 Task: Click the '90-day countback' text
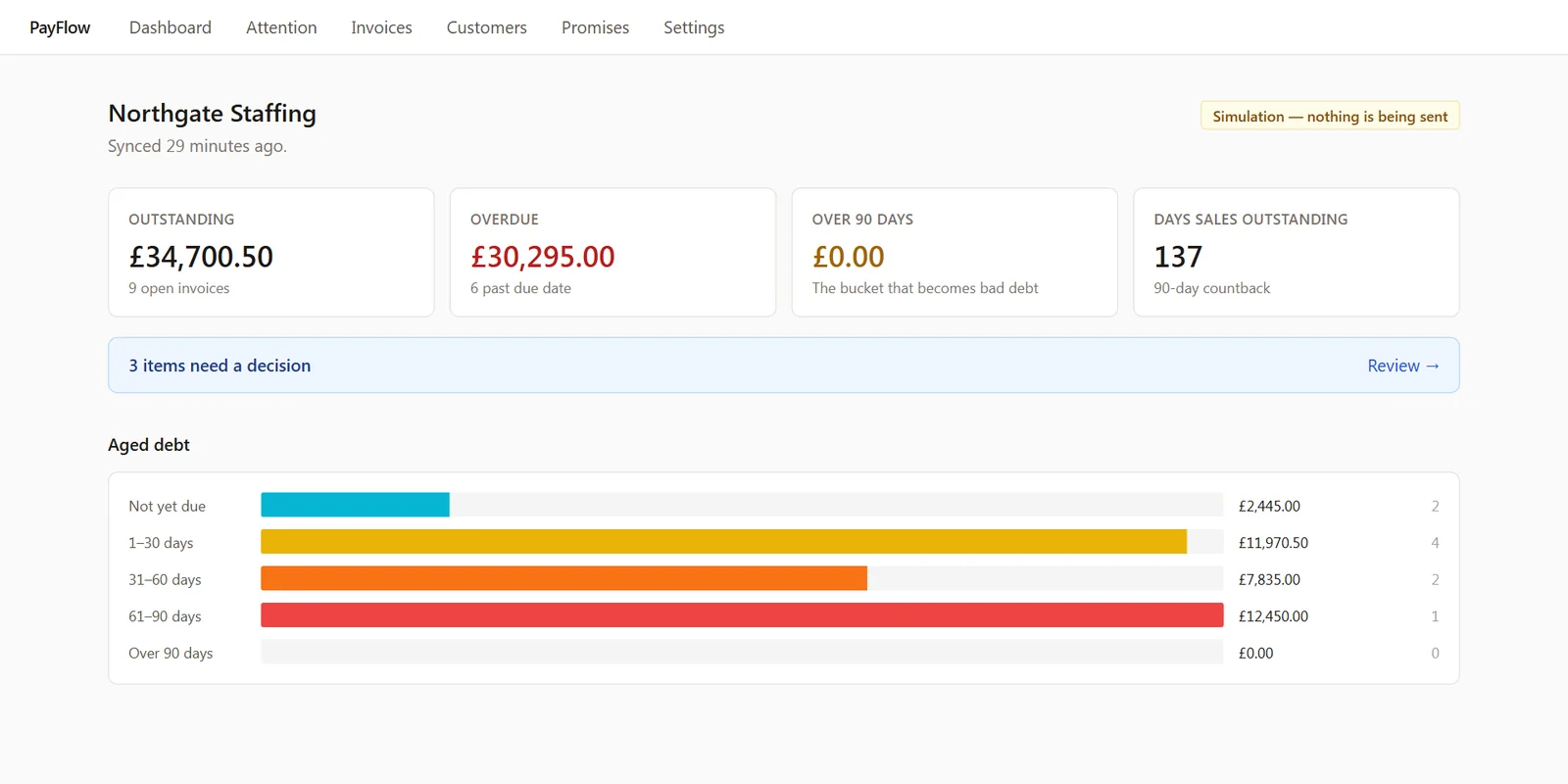pos(1211,288)
